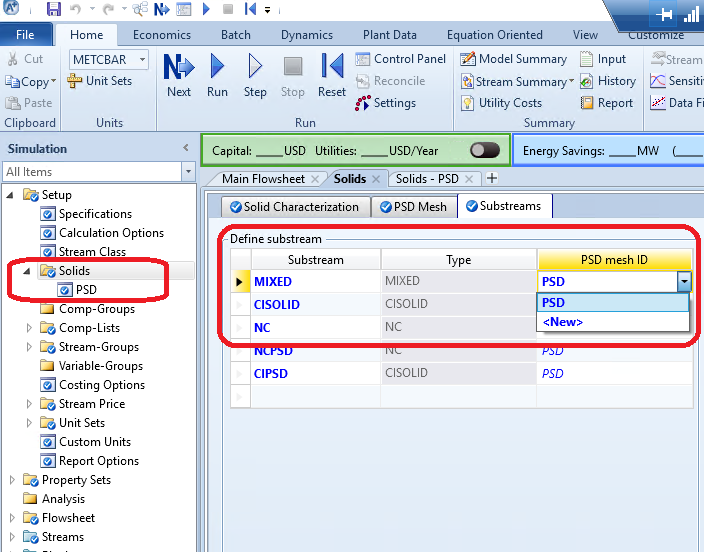Click the PSD mesh ID column header
The width and height of the screenshot is (704, 552).
(x=614, y=260)
